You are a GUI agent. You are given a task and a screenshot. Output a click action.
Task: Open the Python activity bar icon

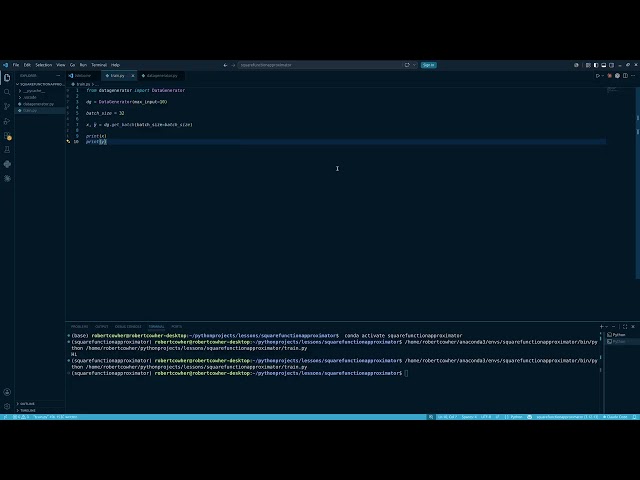pos(7,164)
